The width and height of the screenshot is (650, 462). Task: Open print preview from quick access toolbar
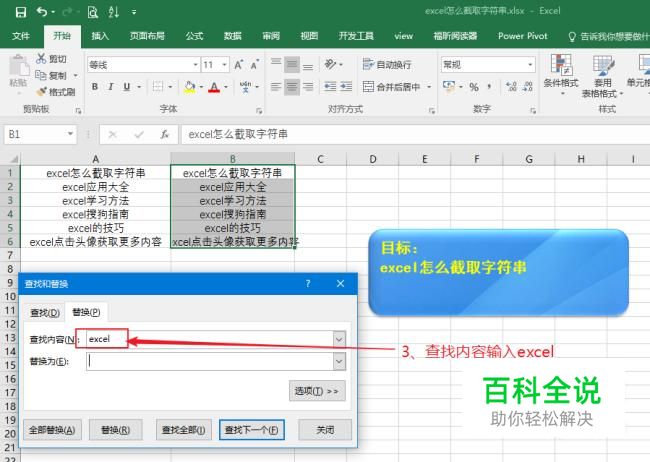[92, 12]
